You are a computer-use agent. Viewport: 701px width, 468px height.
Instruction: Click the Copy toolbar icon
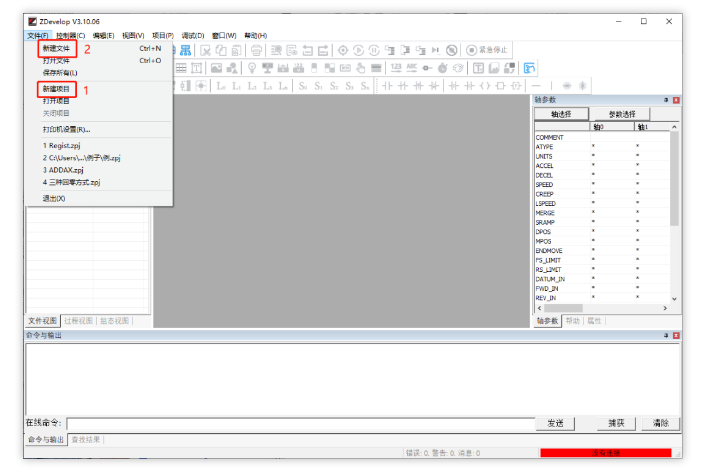click(221, 50)
